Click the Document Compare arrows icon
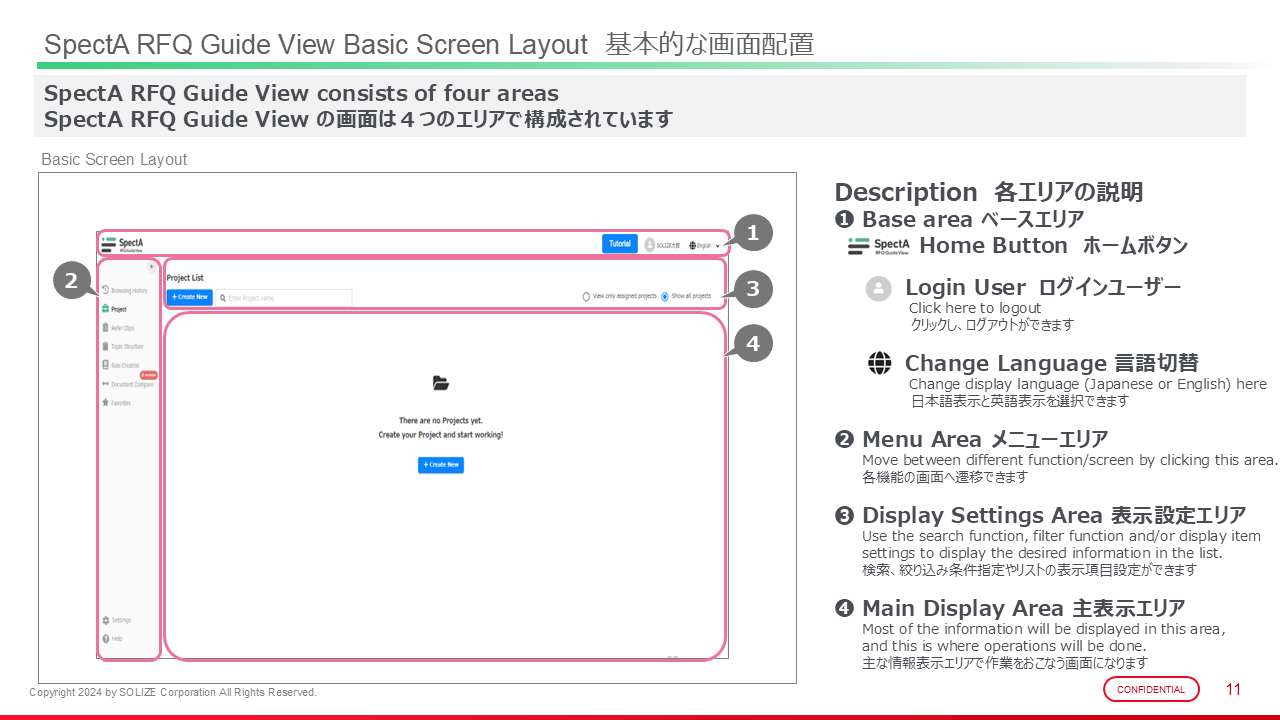The width and height of the screenshot is (1280, 720). (x=105, y=384)
